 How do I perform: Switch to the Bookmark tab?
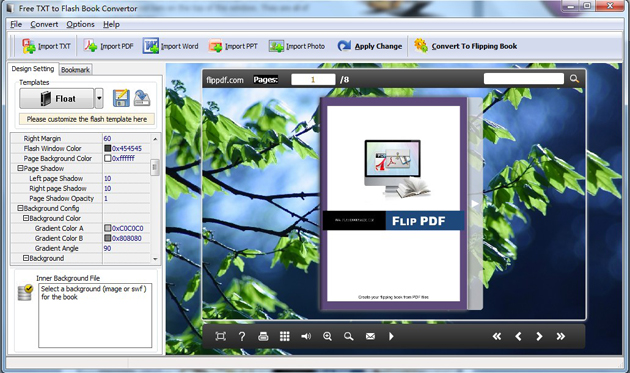point(75,70)
